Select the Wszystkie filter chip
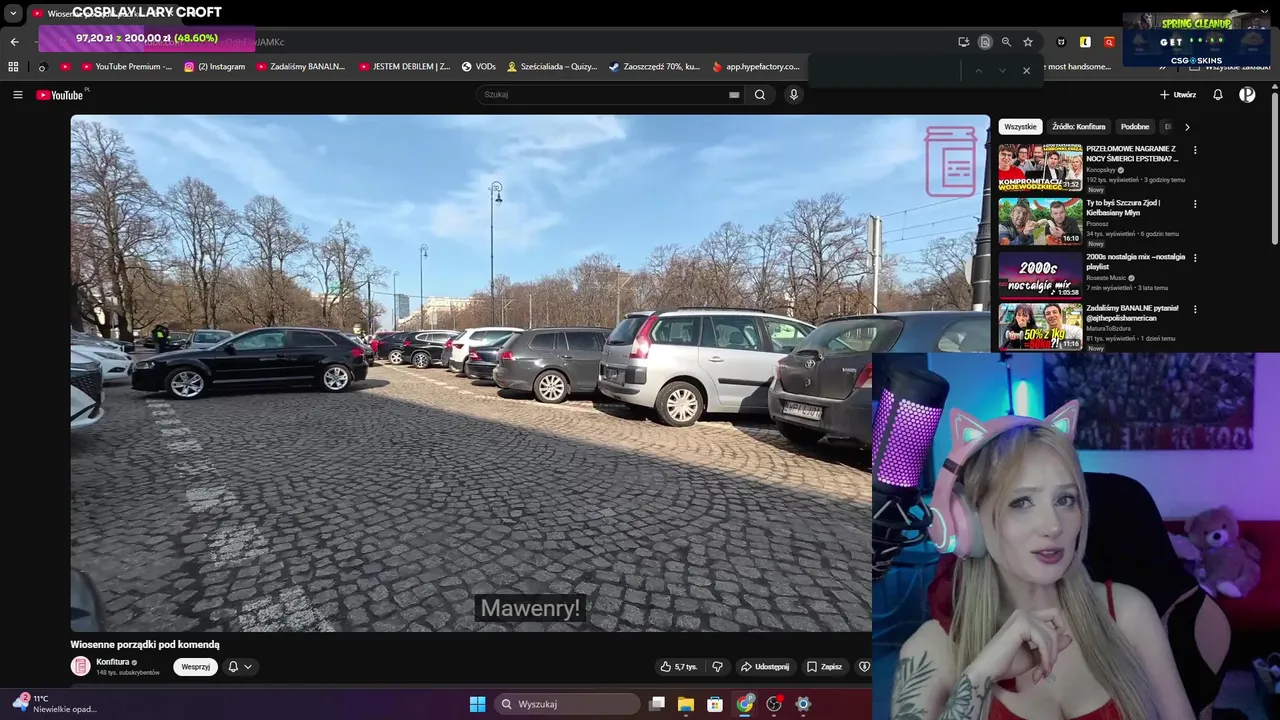 [x=1020, y=127]
